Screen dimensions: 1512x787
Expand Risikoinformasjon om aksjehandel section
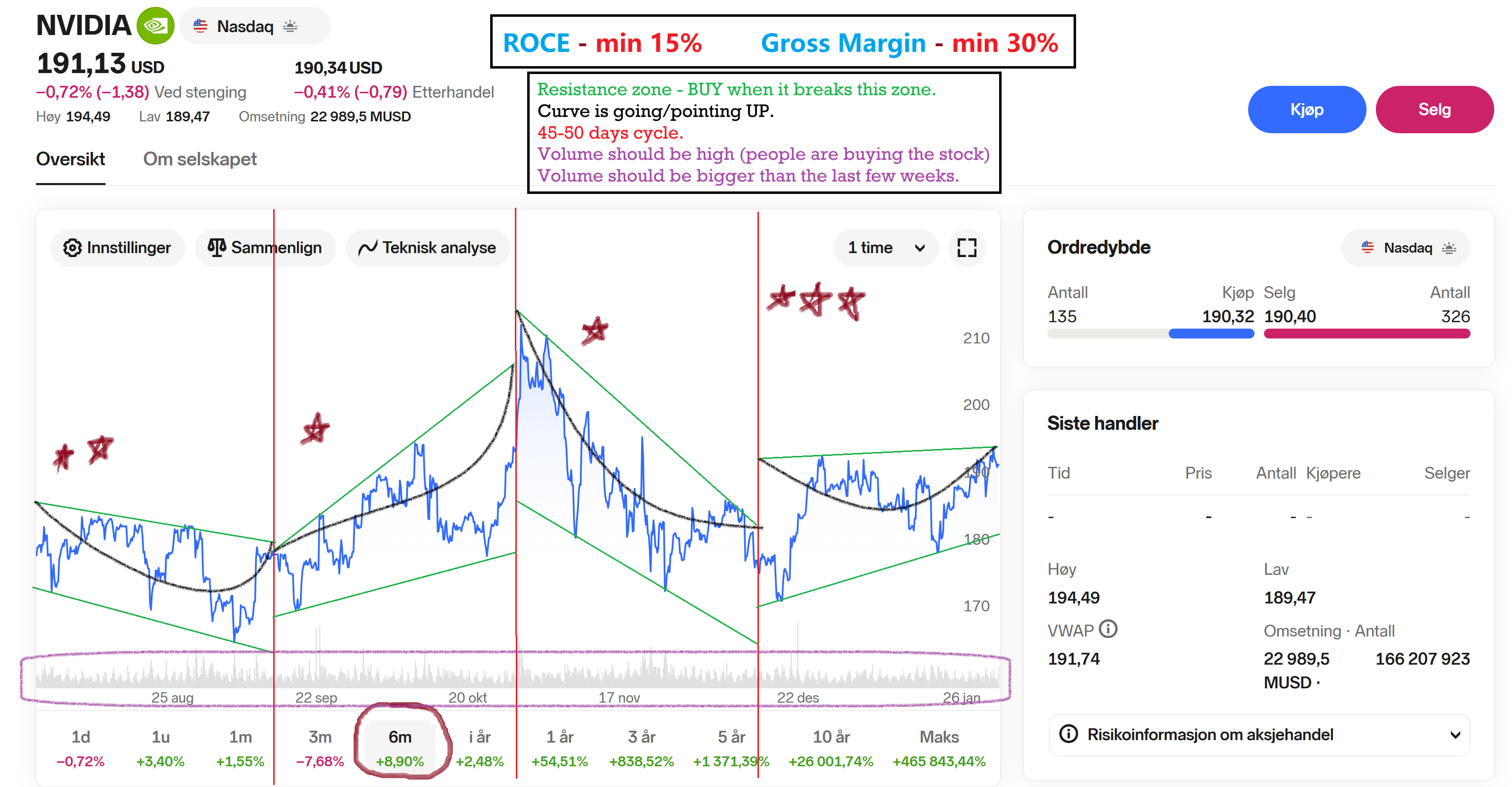(1454, 735)
